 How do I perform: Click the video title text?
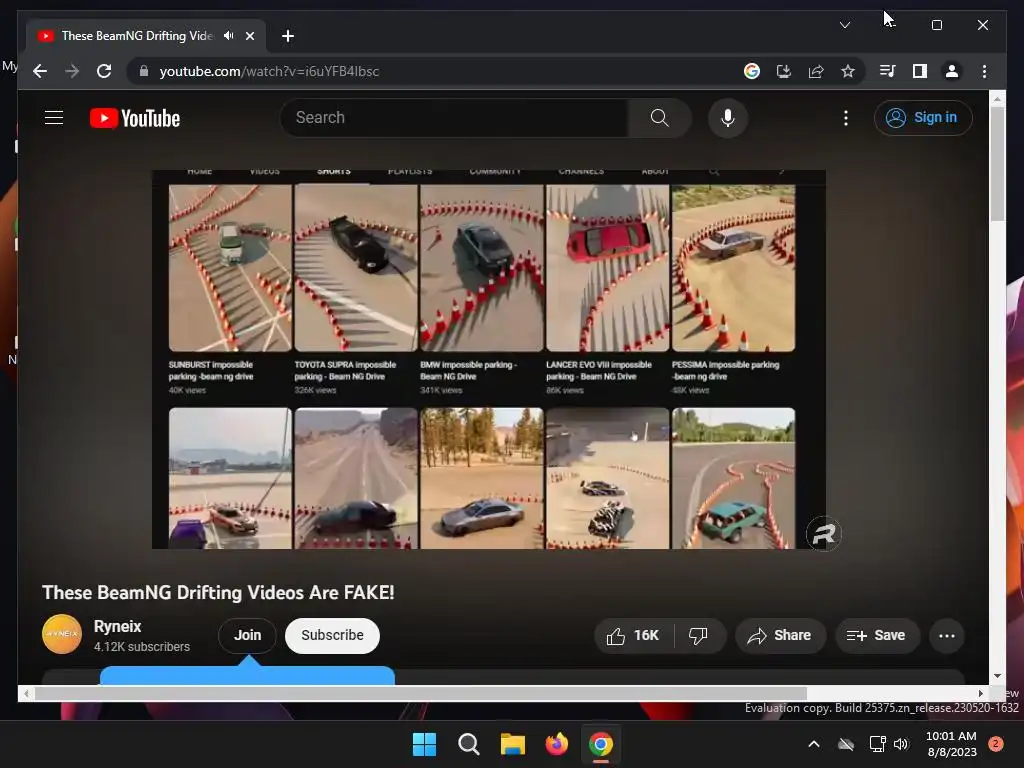tap(218, 592)
